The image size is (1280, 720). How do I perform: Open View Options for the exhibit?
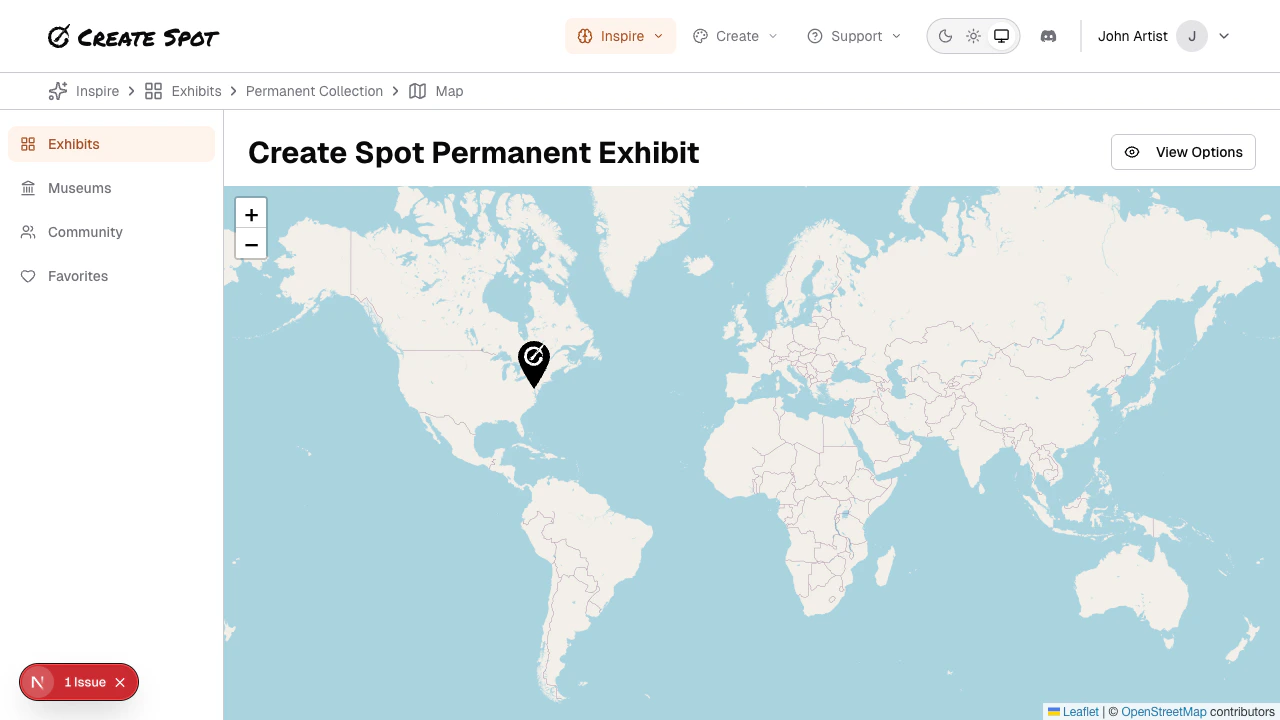coord(1183,152)
